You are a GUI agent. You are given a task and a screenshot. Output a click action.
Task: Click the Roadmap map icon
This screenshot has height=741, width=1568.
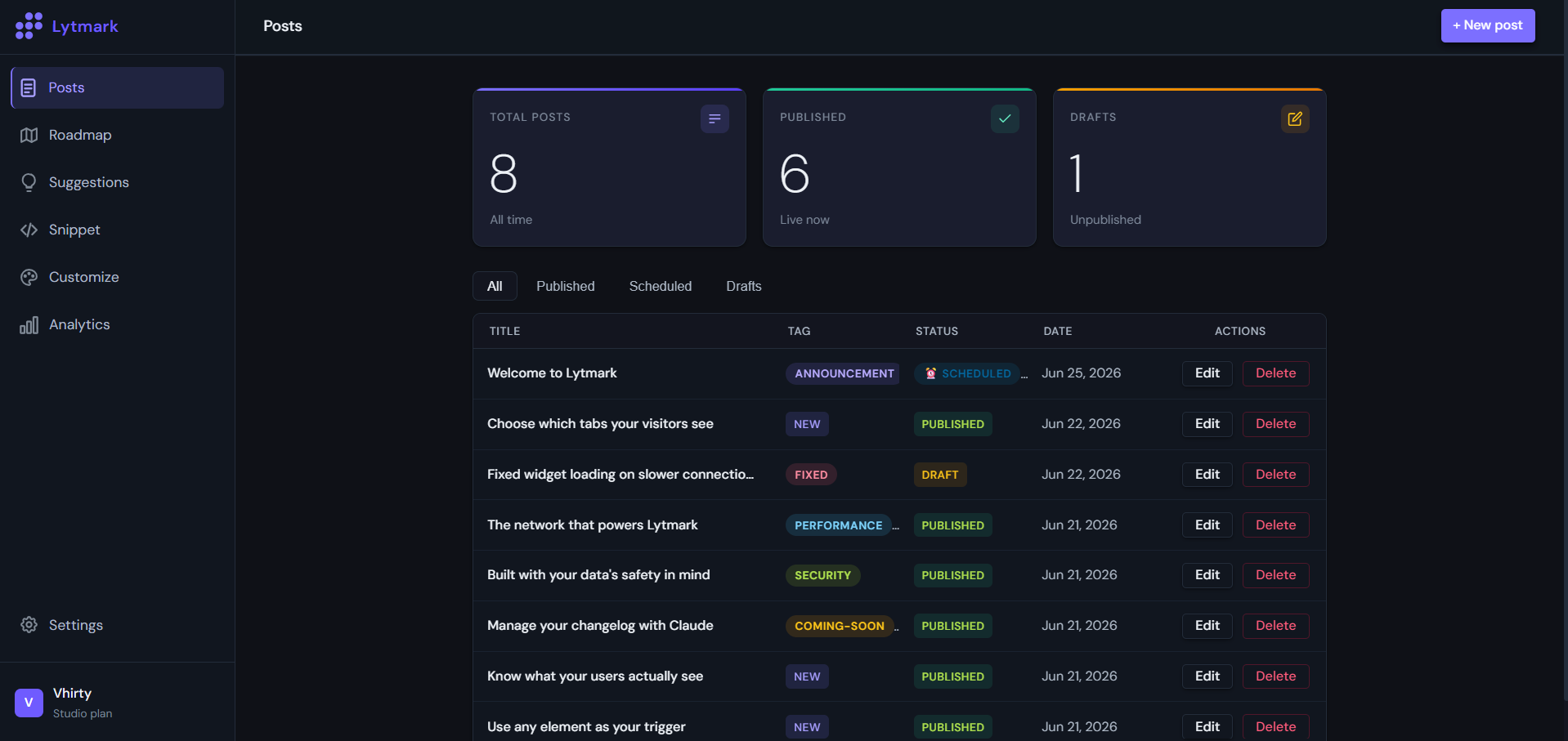(x=29, y=135)
